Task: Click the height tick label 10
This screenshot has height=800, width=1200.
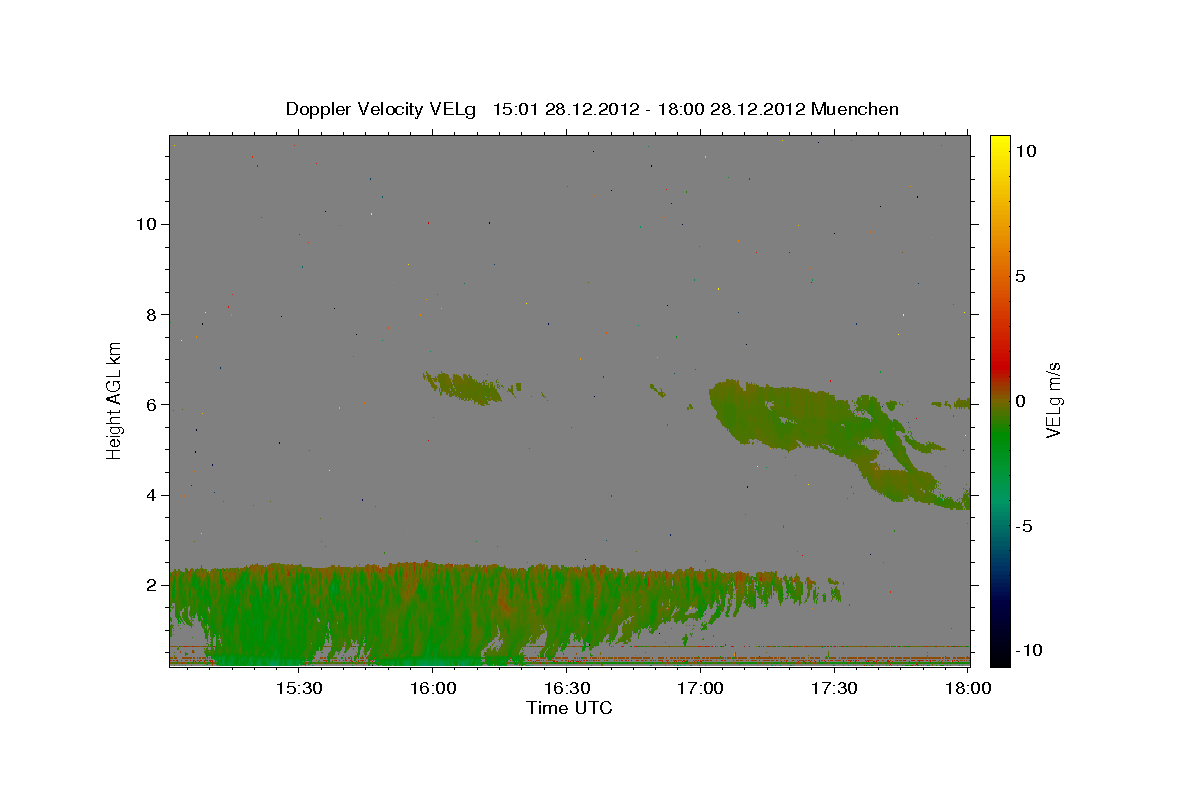Action: [145, 224]
